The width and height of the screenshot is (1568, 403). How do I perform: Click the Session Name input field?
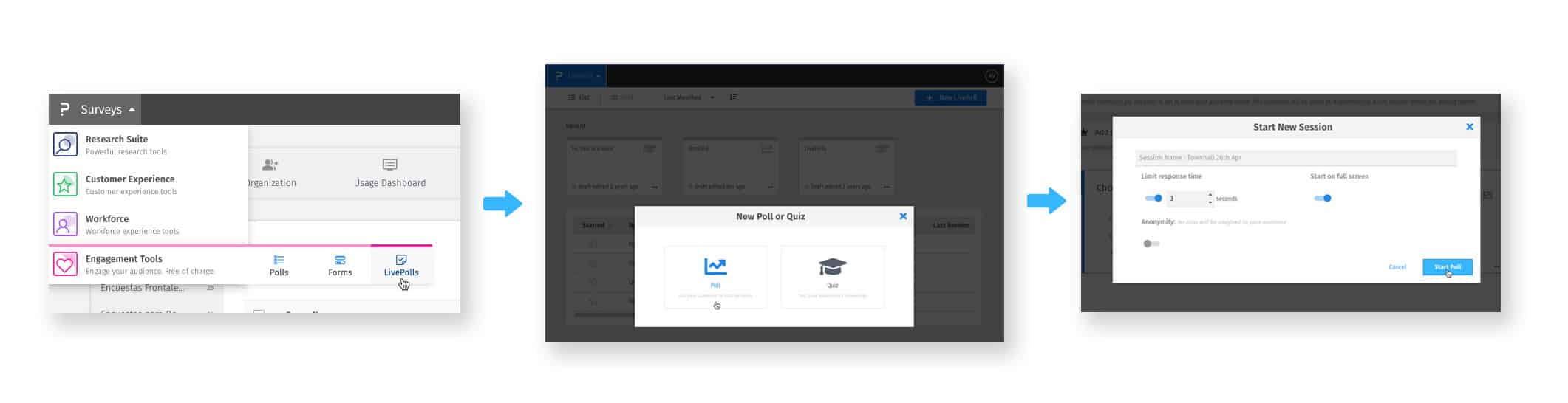point(1295,158)
